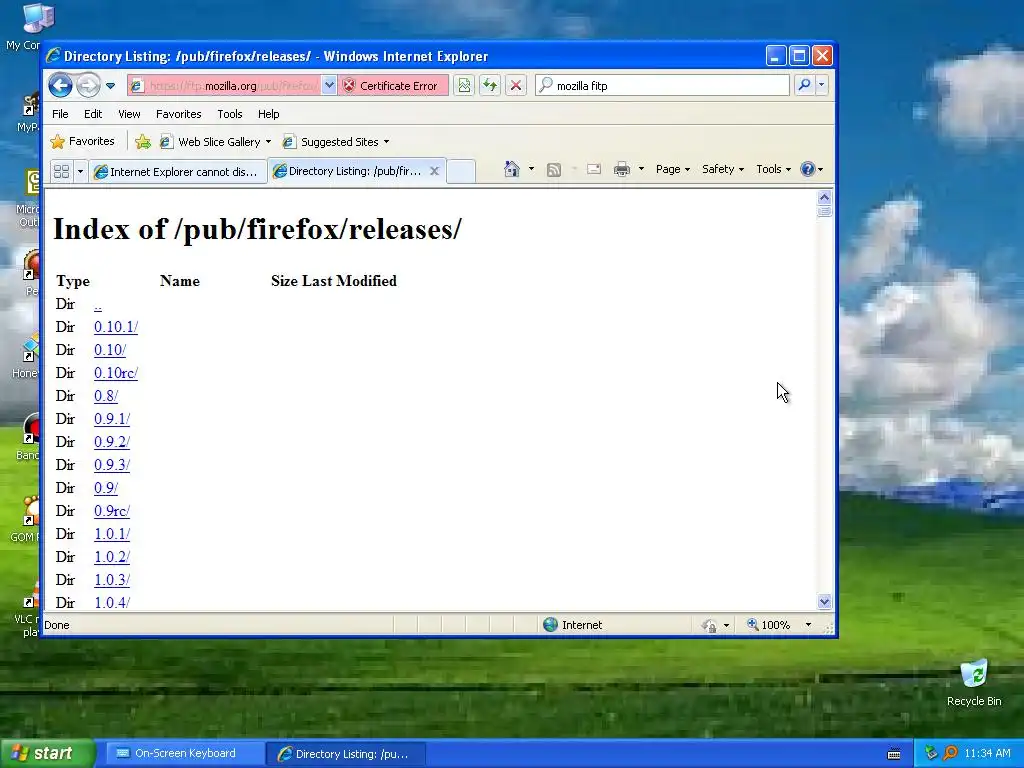Click the scrollbar down arrow

click(x=824, y=601)
